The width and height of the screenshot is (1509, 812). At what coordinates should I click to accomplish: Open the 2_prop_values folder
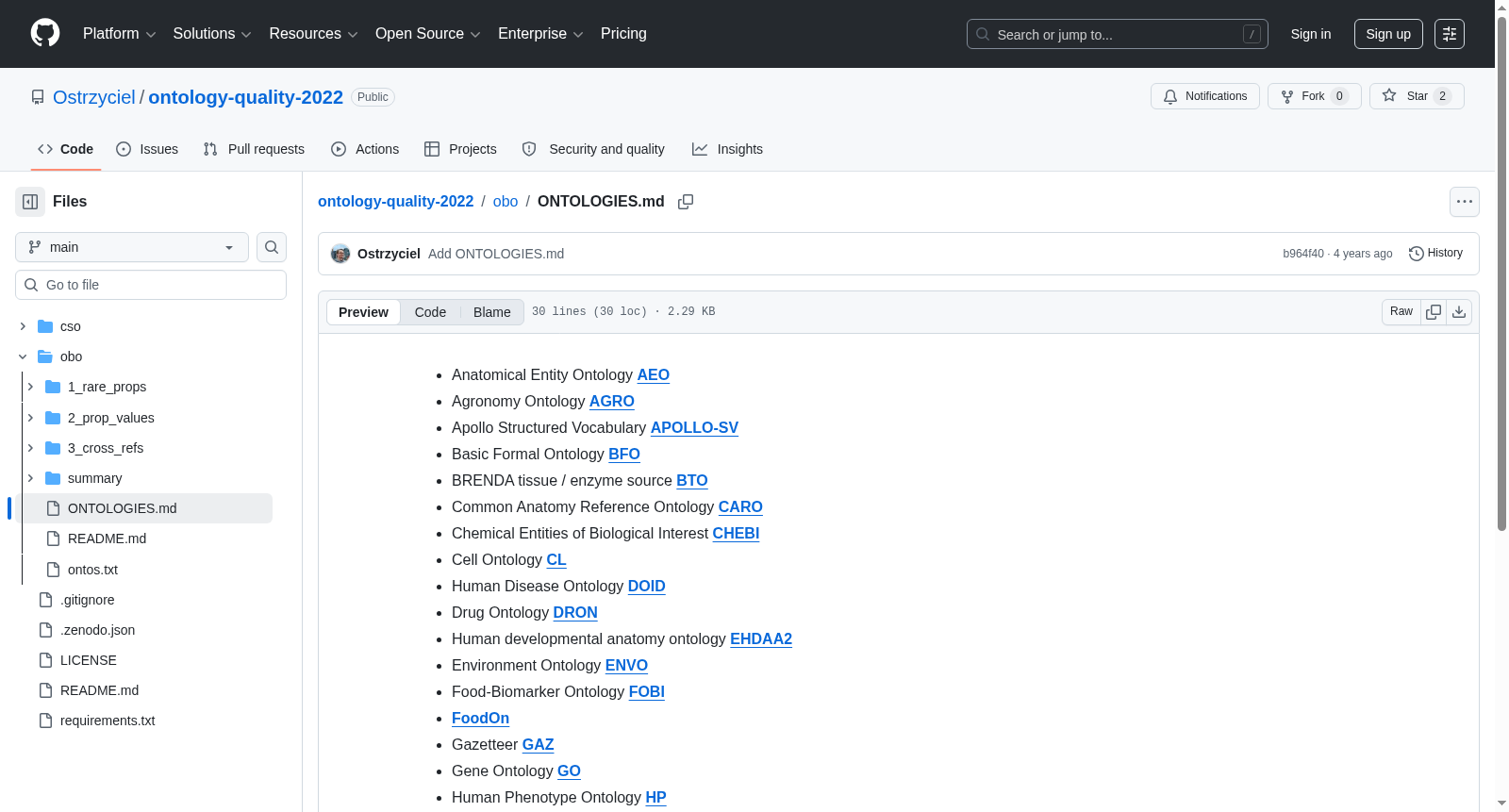110,418
